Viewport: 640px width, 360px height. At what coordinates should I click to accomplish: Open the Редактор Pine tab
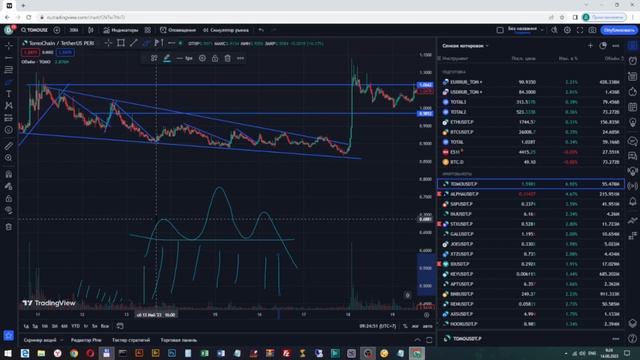(86, 340)
